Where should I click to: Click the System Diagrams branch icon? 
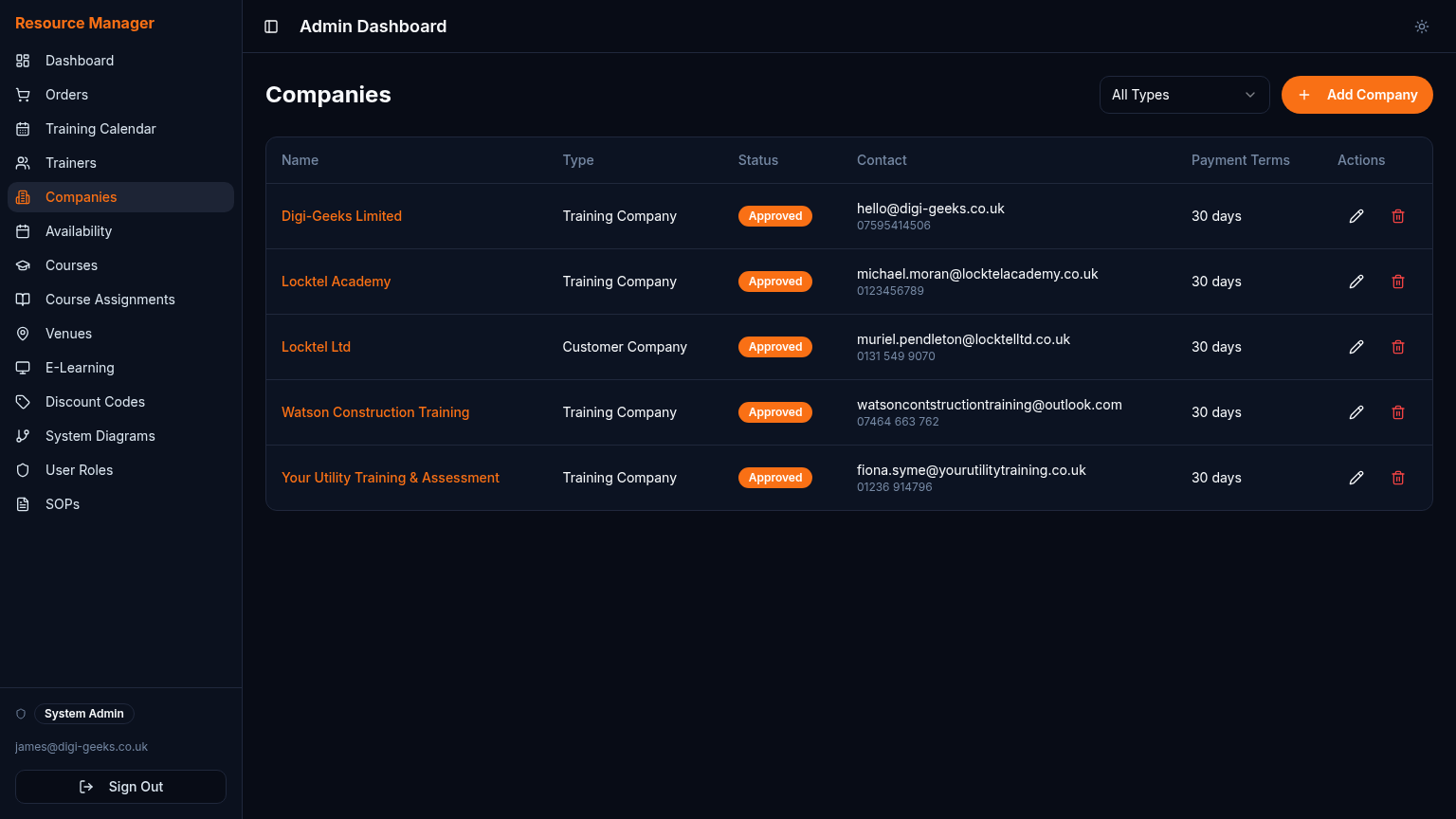23,436
